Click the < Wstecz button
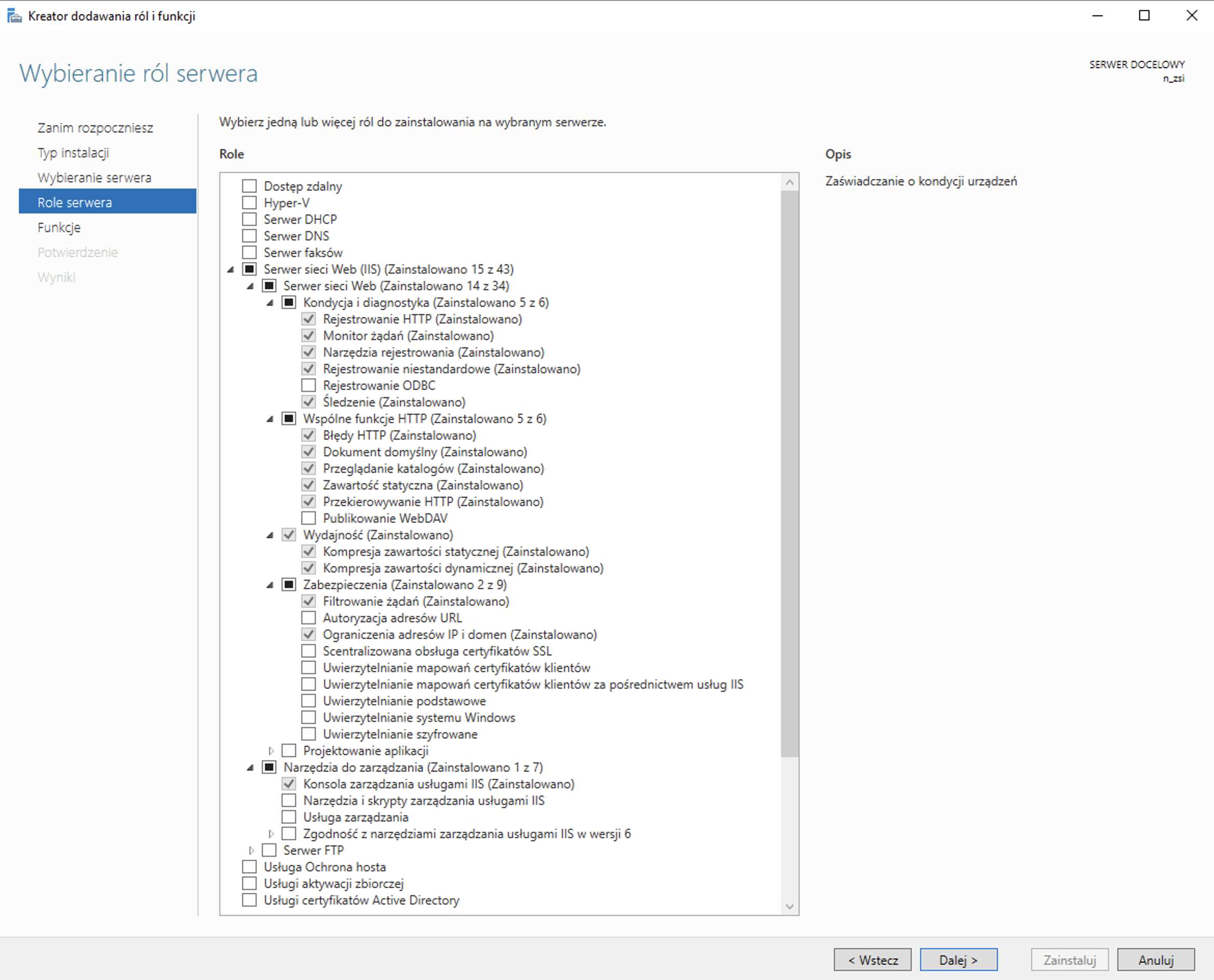The width and height of the screenshot is (1214, 980). (872, 960)
